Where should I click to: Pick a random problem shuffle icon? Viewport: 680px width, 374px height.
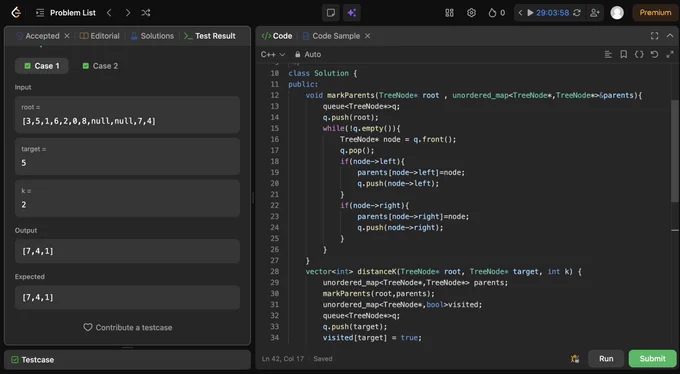[x=146, y=13]
